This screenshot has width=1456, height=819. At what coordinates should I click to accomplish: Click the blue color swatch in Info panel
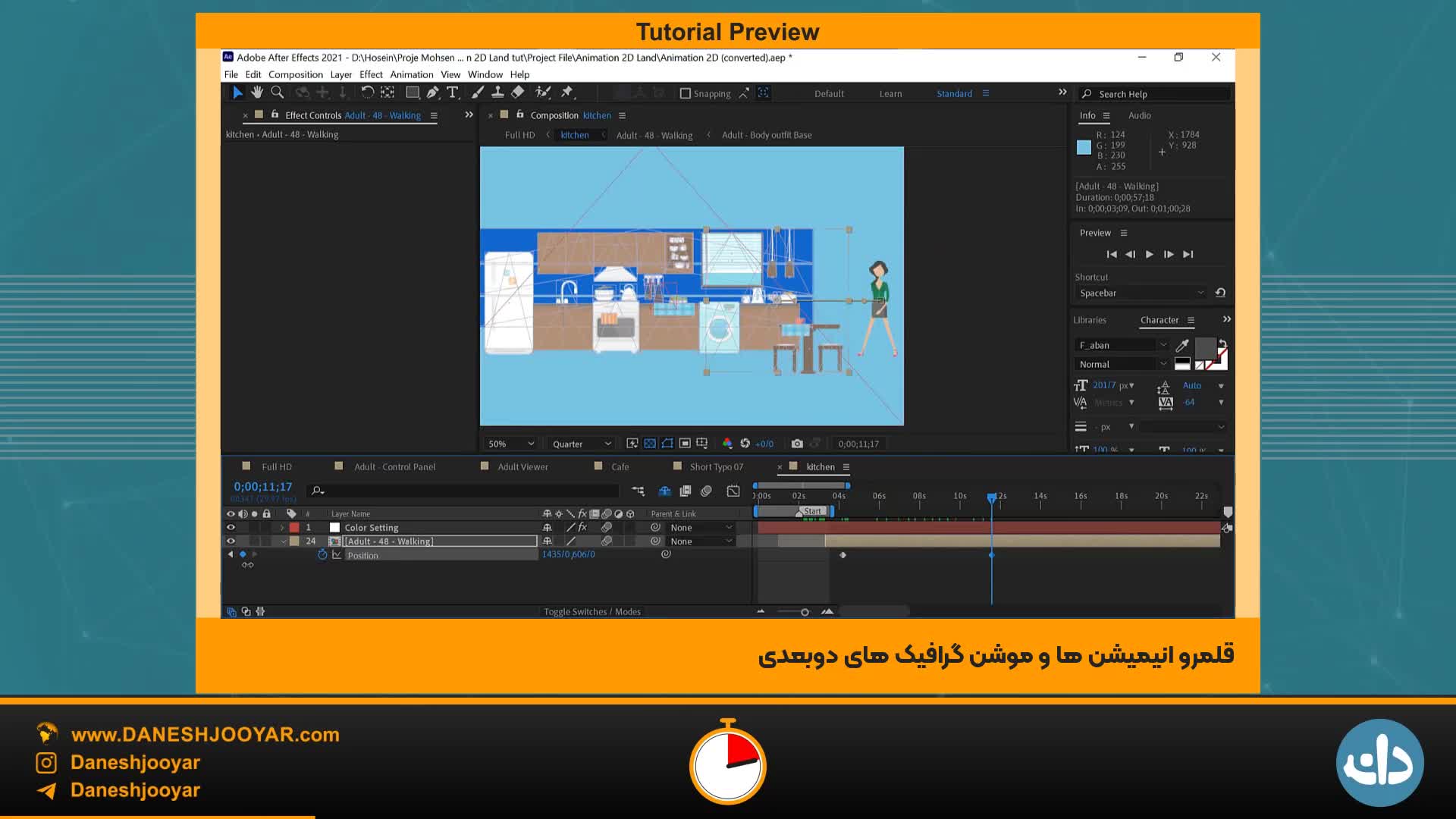click(1084, 147)
